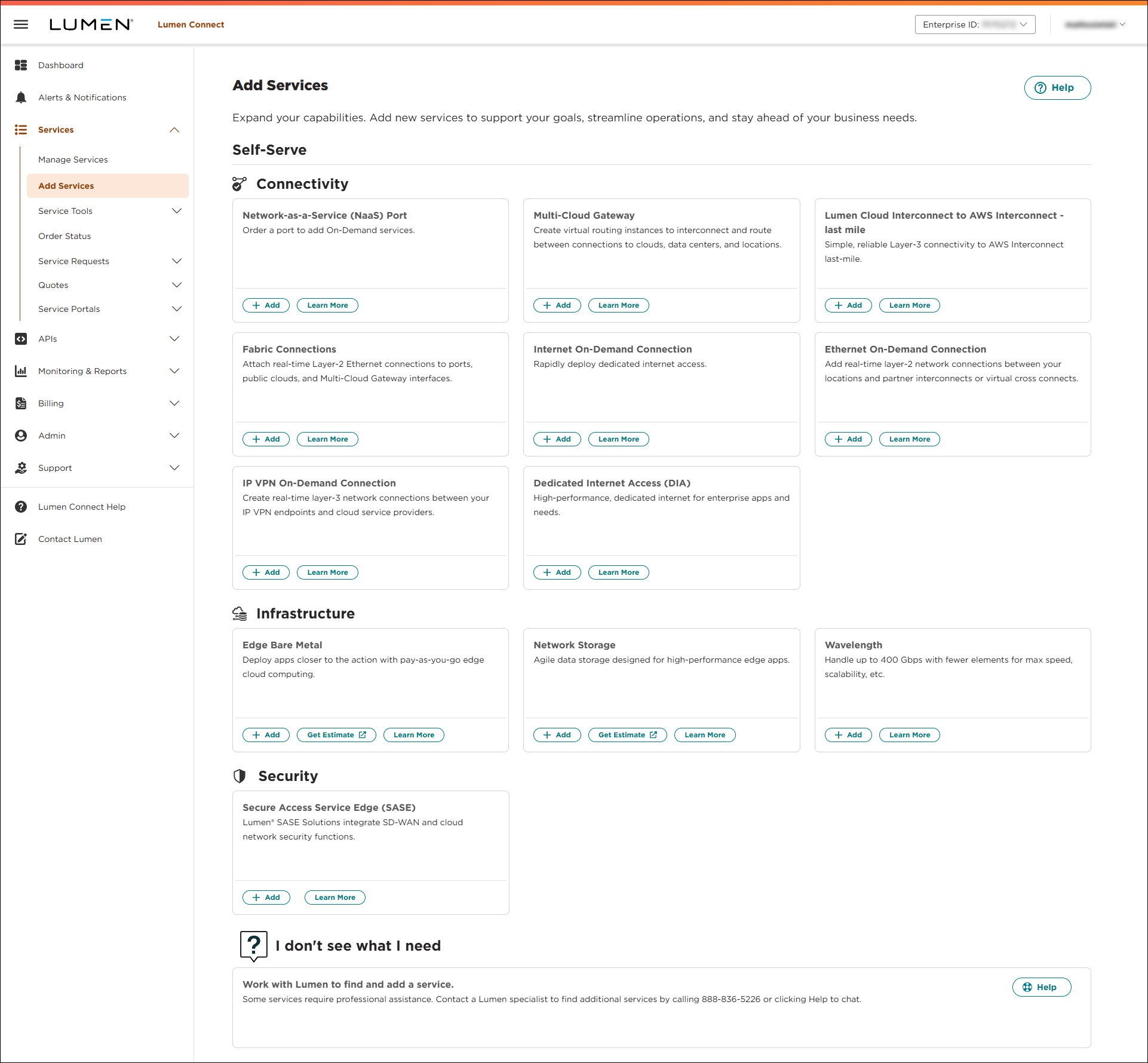Click the Billing invoice icon
This screenshot has height=1063, width=1148.
pos(21,403)
